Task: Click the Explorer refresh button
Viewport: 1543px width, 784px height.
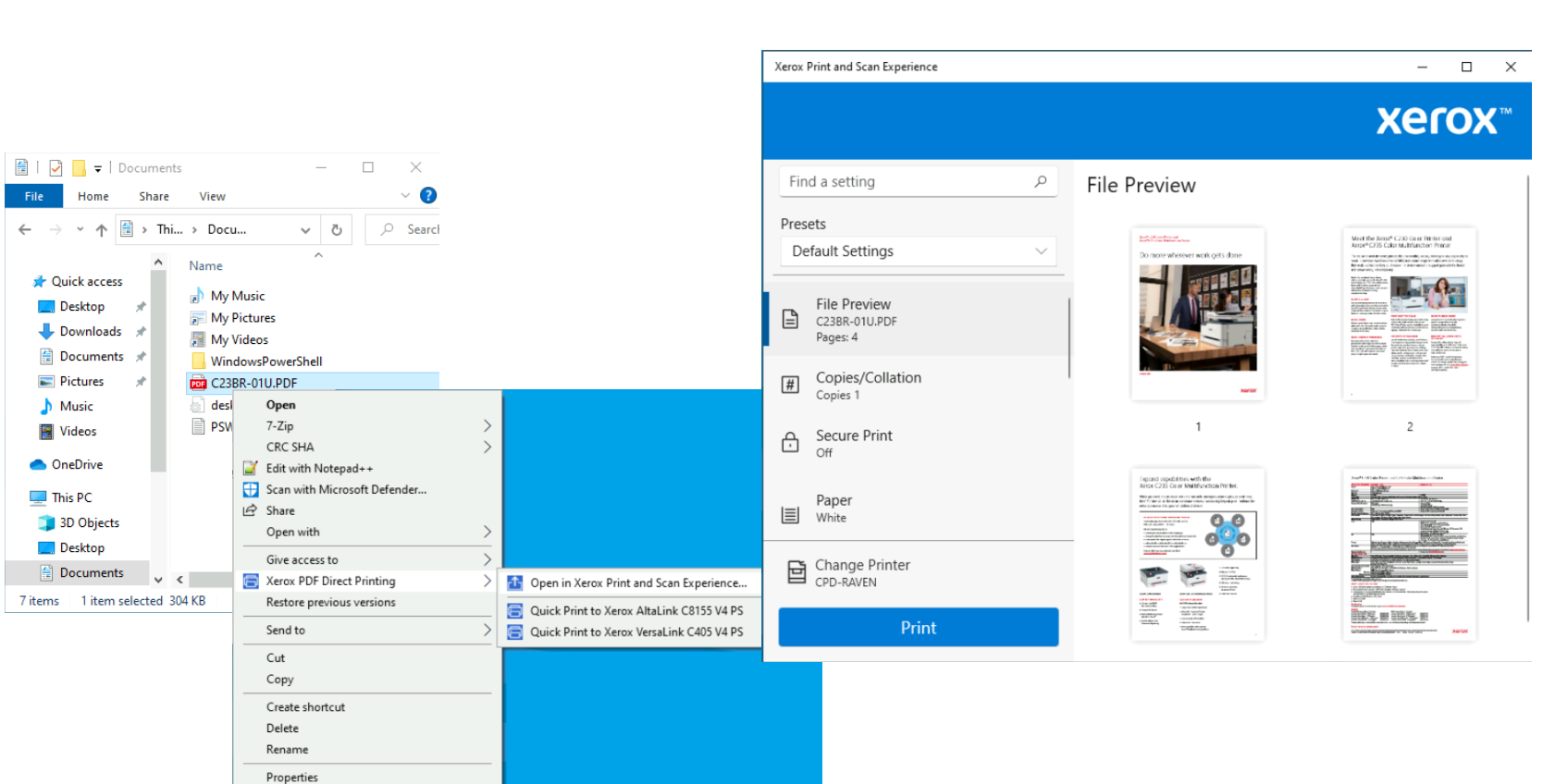Action: tap(337, 229)
